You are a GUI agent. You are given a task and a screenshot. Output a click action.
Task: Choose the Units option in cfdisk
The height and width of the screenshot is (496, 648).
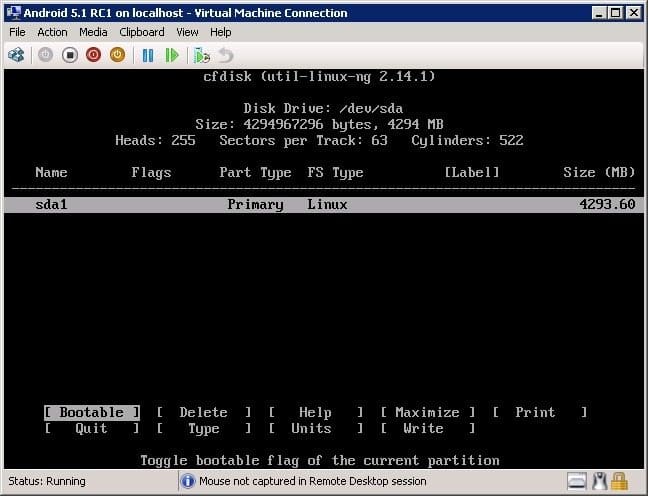[x=315, y=429]
